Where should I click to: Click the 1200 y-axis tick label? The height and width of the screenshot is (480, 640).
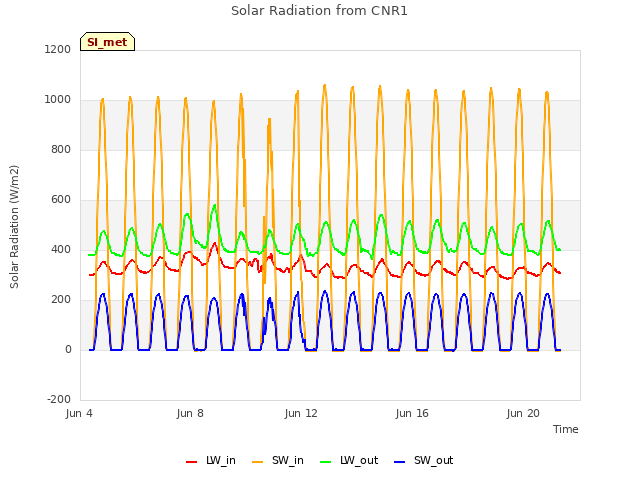tap(58, 49)
